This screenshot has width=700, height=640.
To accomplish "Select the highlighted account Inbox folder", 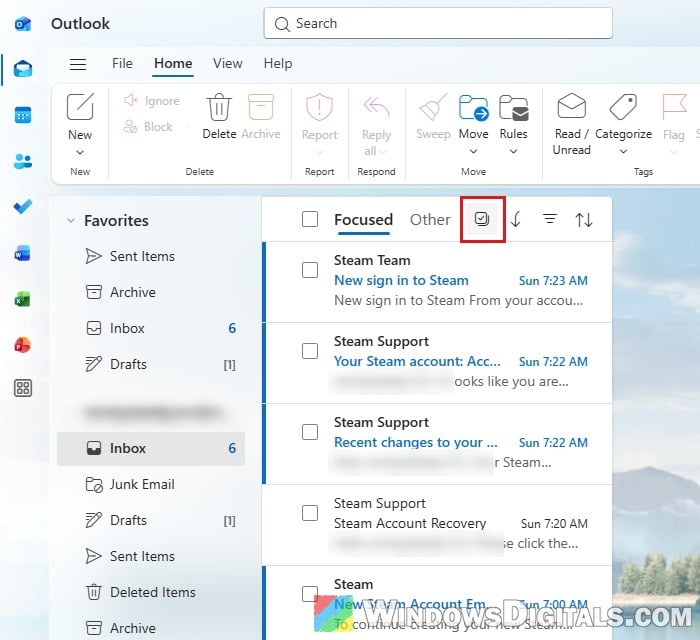I will pyautogui.click(x=151, y=449).
